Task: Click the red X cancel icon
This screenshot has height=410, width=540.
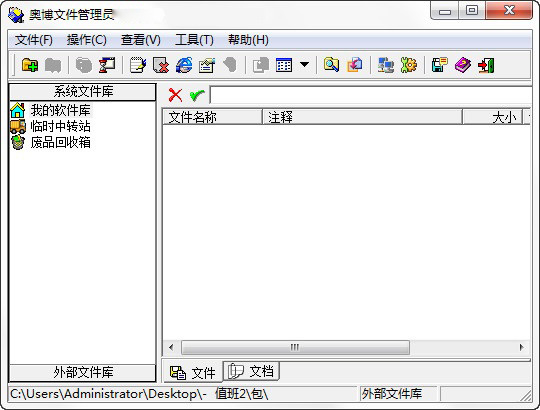Action: (x=175, y=95)
